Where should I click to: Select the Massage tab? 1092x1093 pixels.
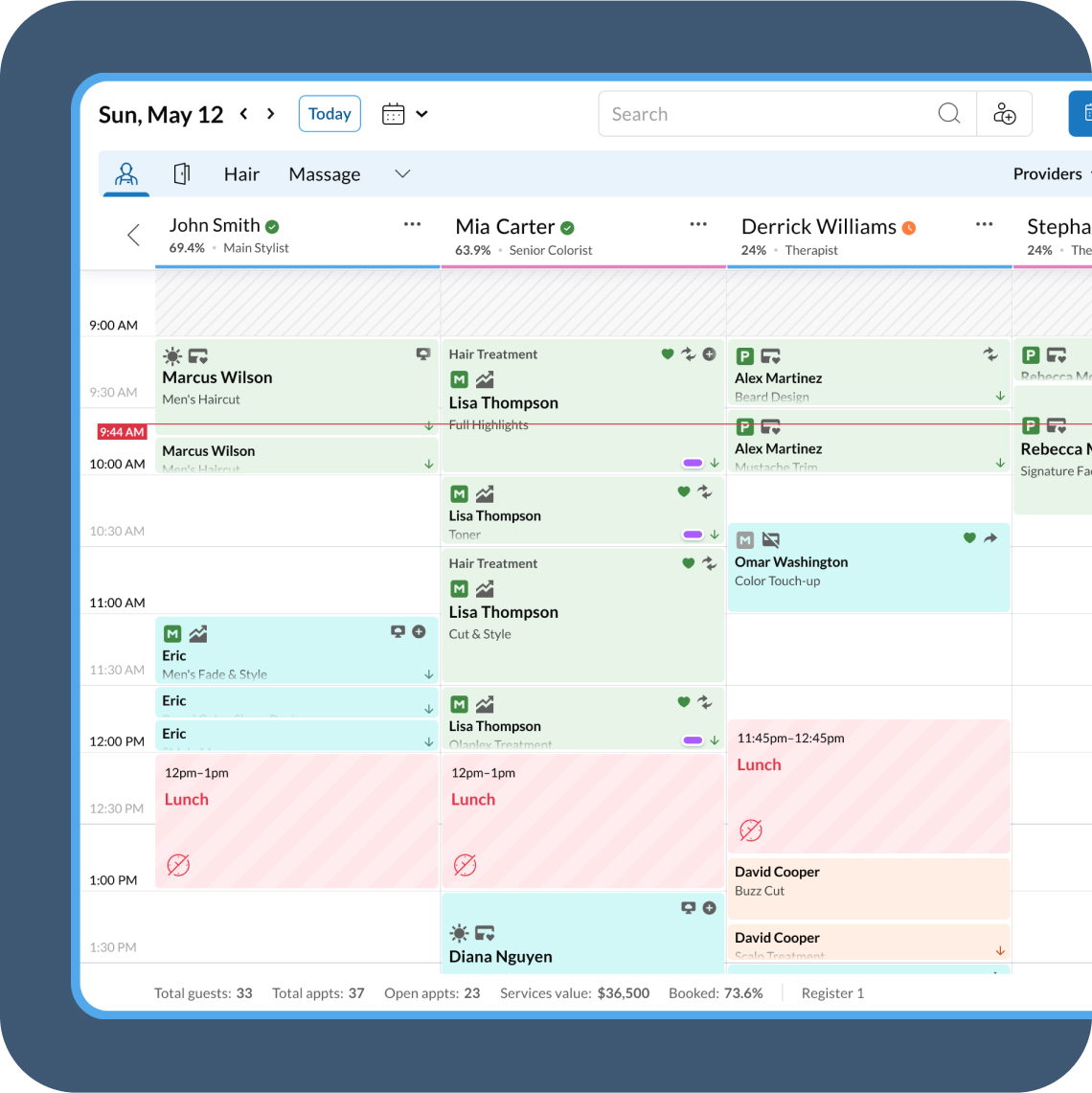(x=325, y=174)
